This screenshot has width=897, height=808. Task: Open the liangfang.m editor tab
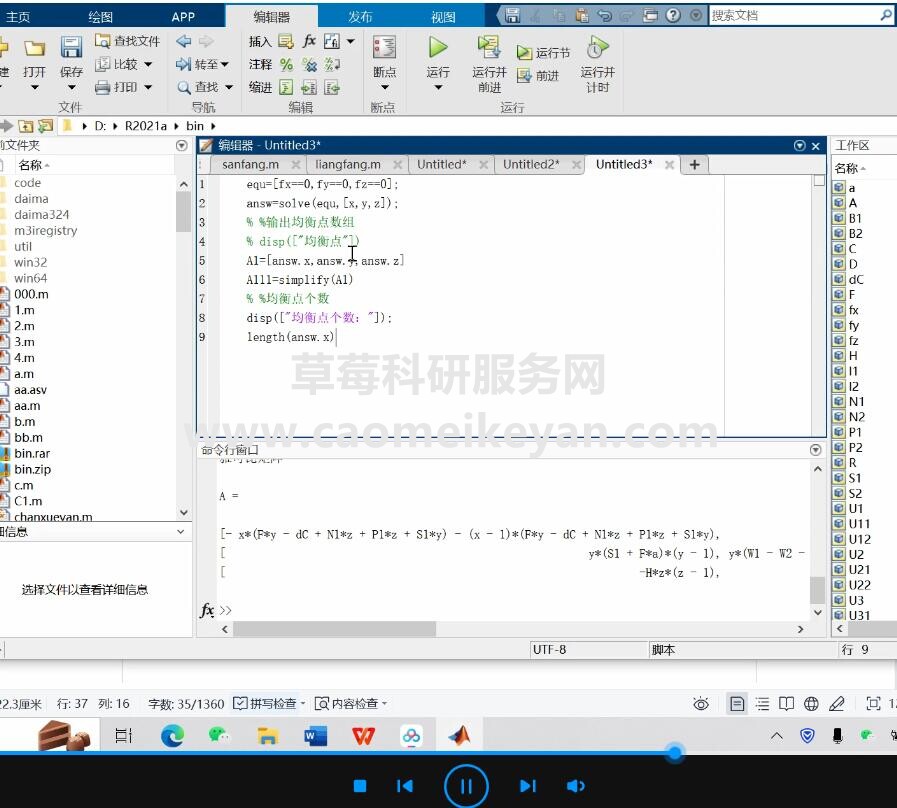click(x=348, y=164)
